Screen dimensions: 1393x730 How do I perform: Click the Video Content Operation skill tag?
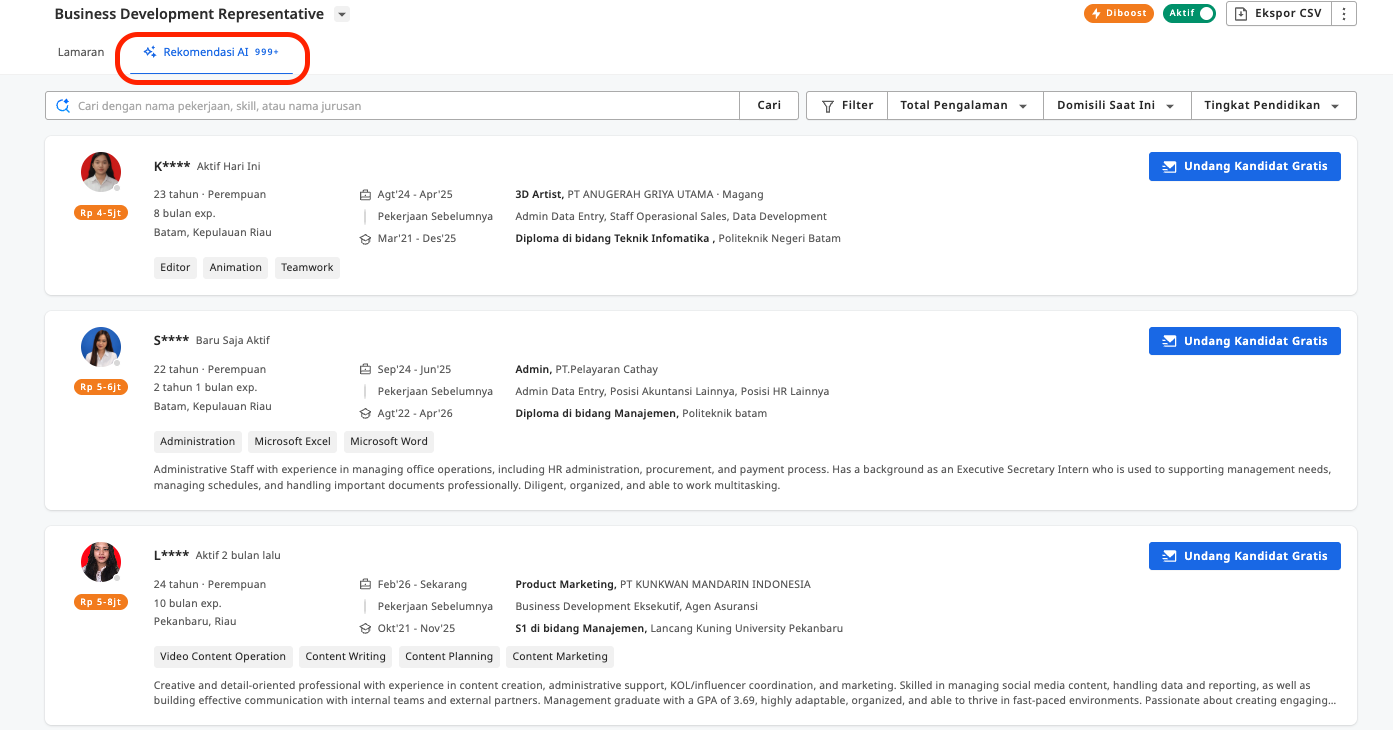pyautogui.click(x=223, y=657)
